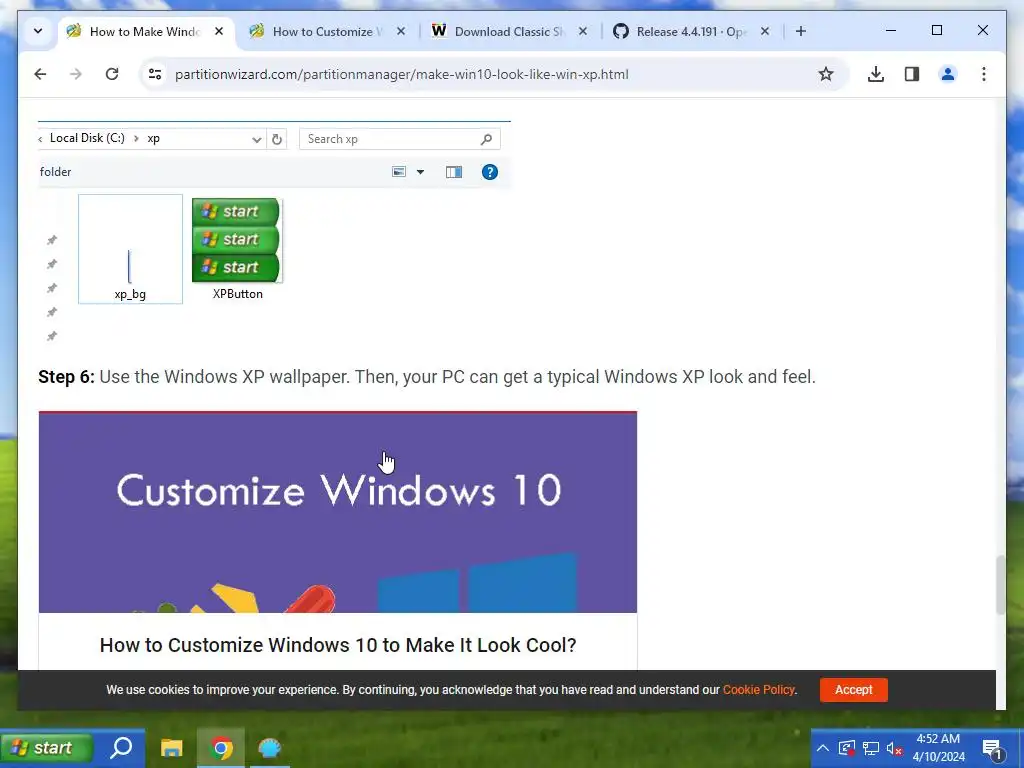Bookmark this page with the star icon
This screenshot has height=768, width=1024.
(x=825, y=74)
